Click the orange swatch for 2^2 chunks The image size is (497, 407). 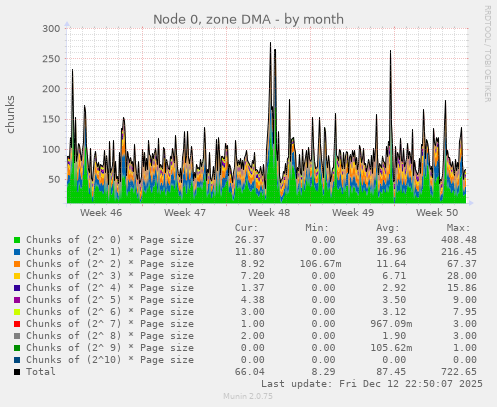click(17, 264)
